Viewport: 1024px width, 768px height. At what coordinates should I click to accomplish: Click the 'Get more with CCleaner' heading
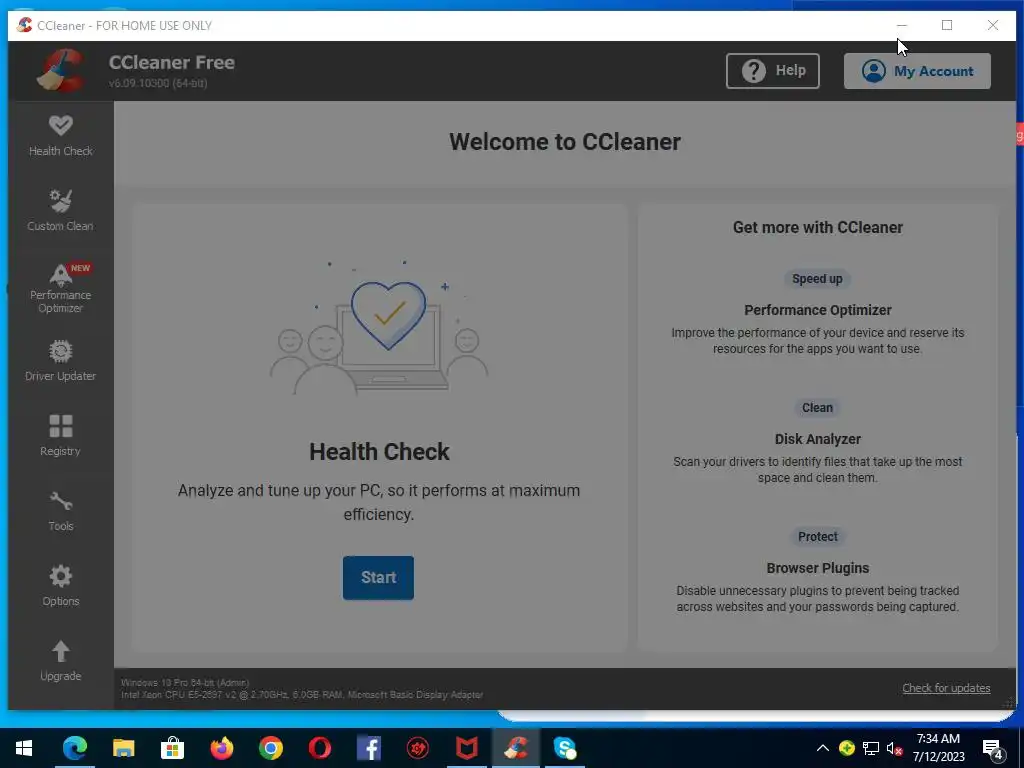818,227
